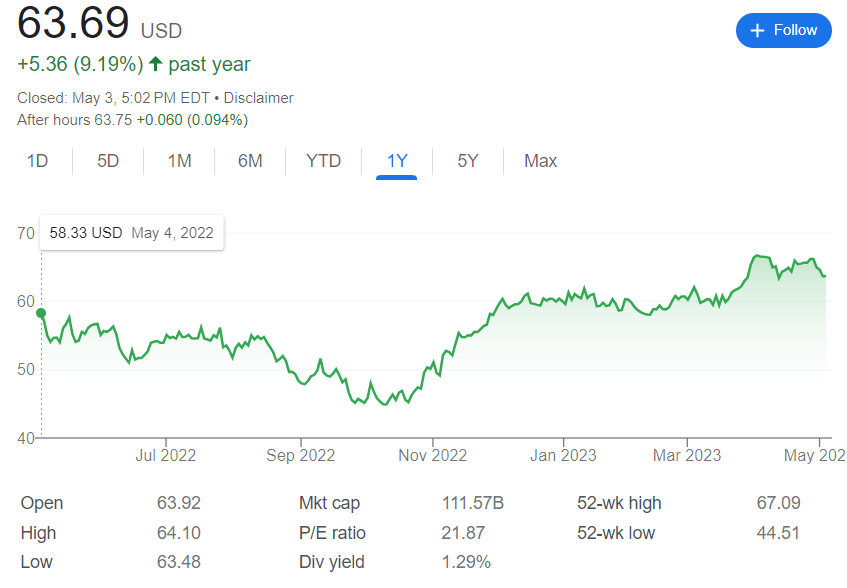Open the Disclaimer link

pos(258,98)
